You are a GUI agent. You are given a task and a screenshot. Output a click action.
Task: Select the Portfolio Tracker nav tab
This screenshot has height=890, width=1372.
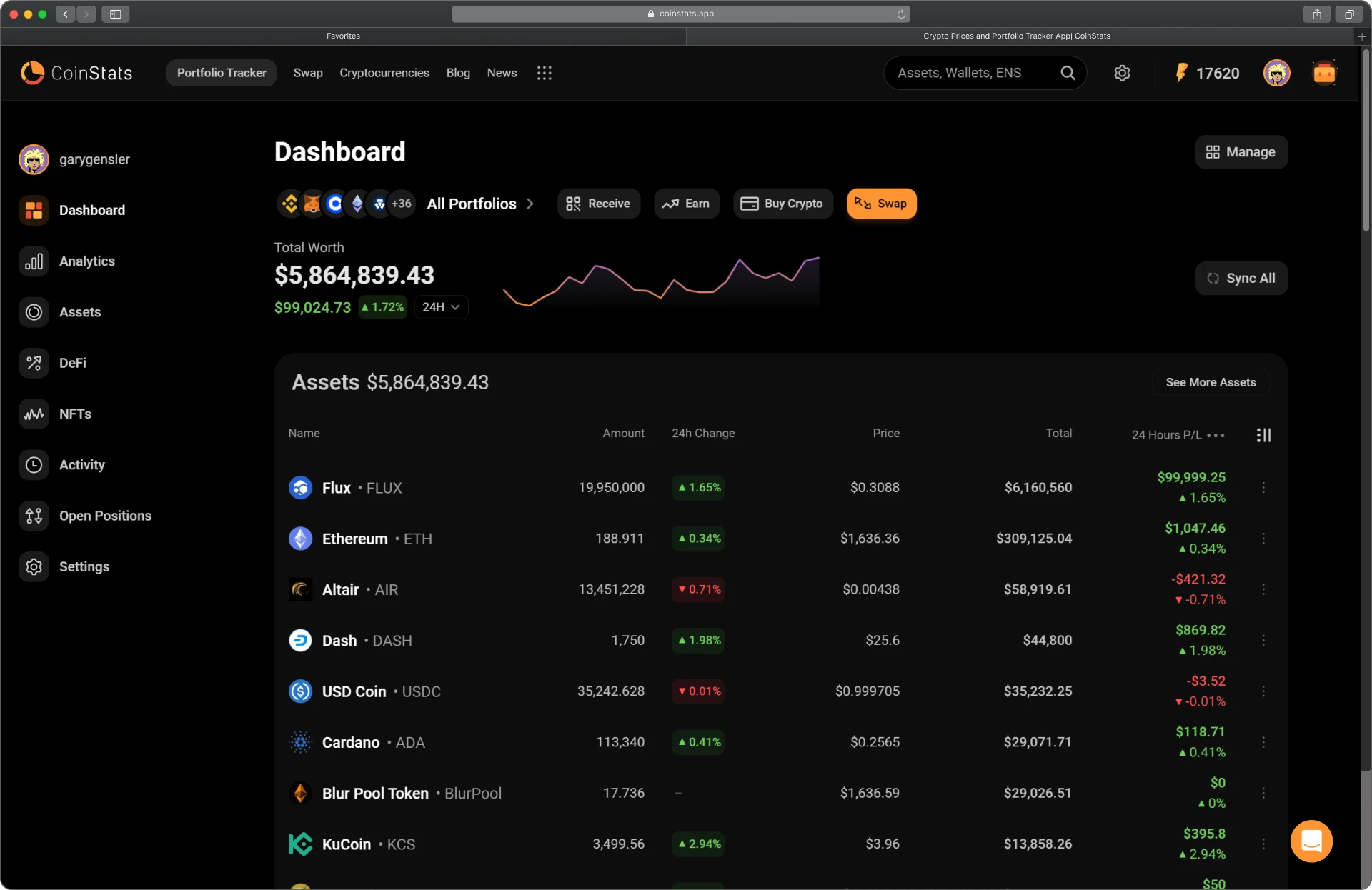(x=222, y=73)
